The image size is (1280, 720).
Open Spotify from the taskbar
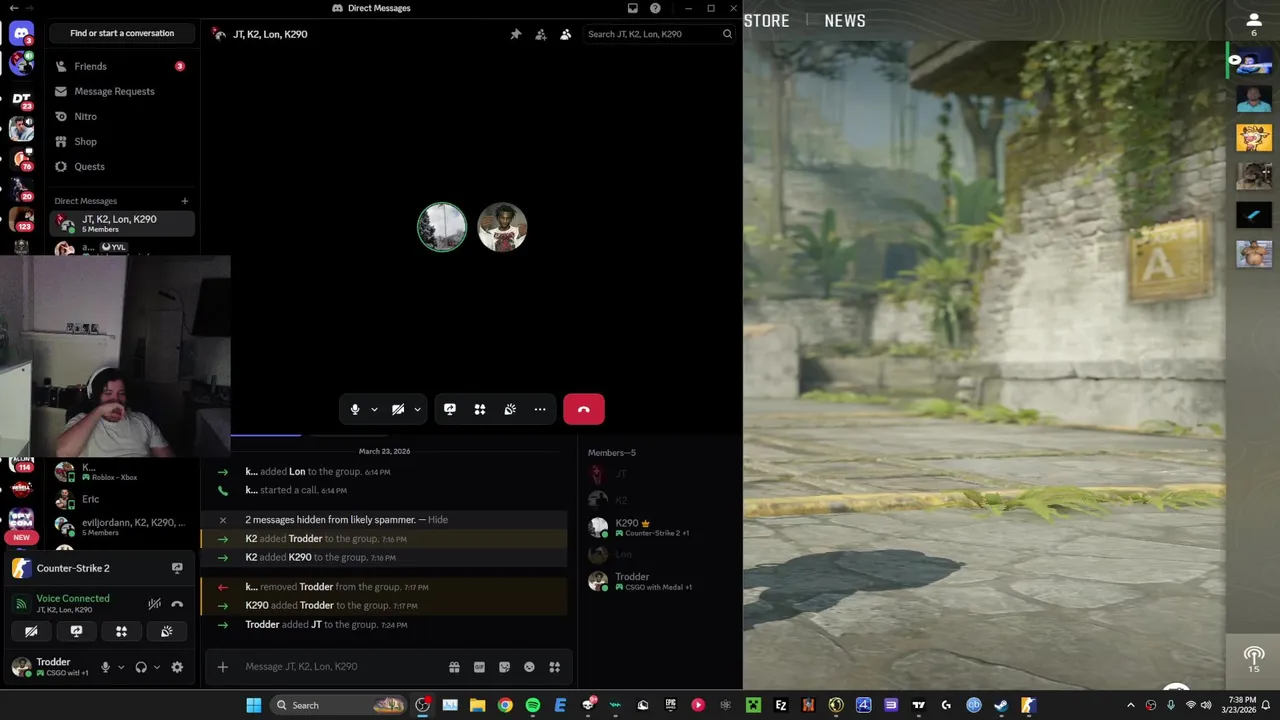tap(533, 705)
